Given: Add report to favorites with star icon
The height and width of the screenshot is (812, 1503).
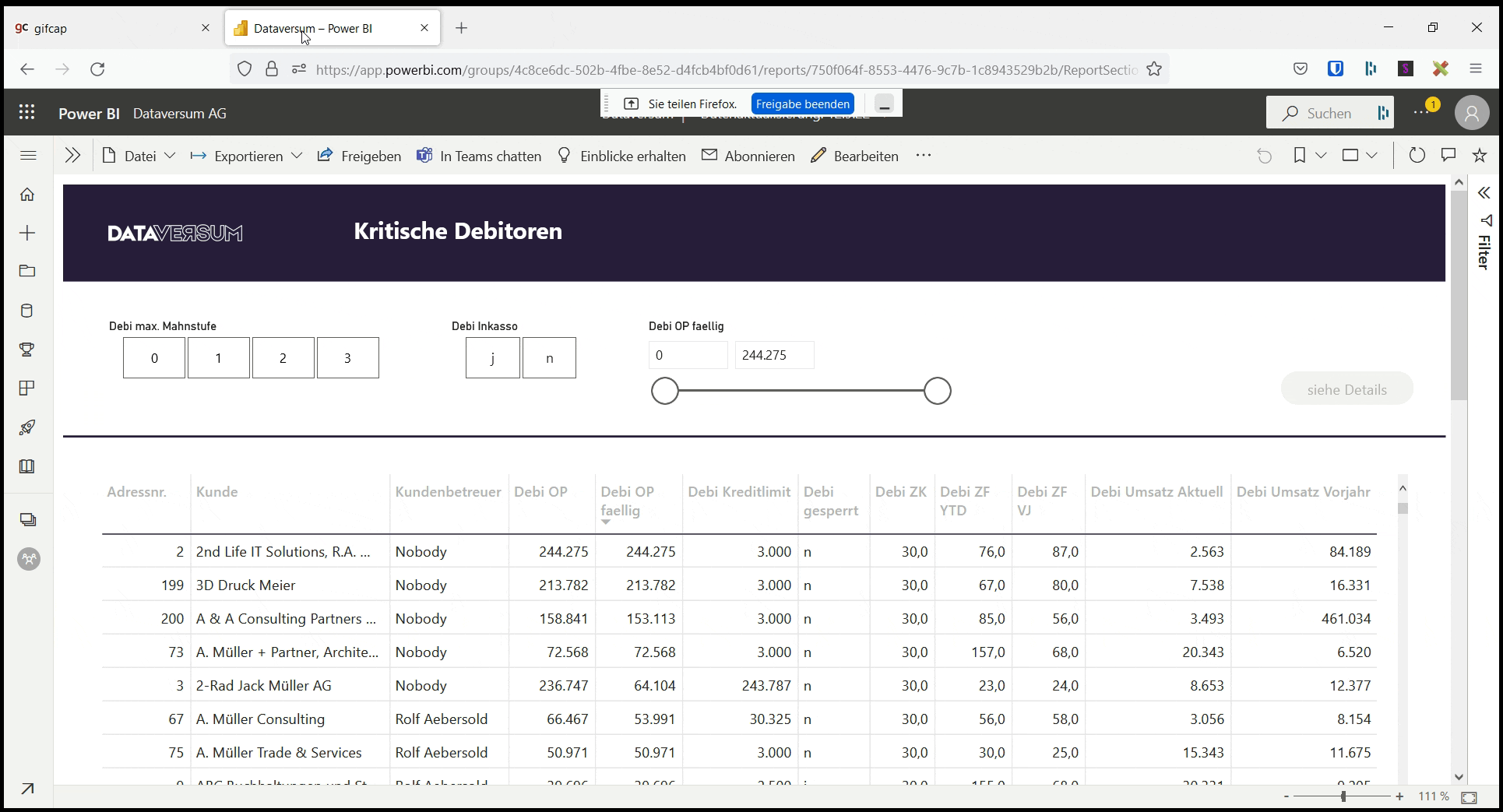Looking at the screenshot, I should [x=1480, y=156].
